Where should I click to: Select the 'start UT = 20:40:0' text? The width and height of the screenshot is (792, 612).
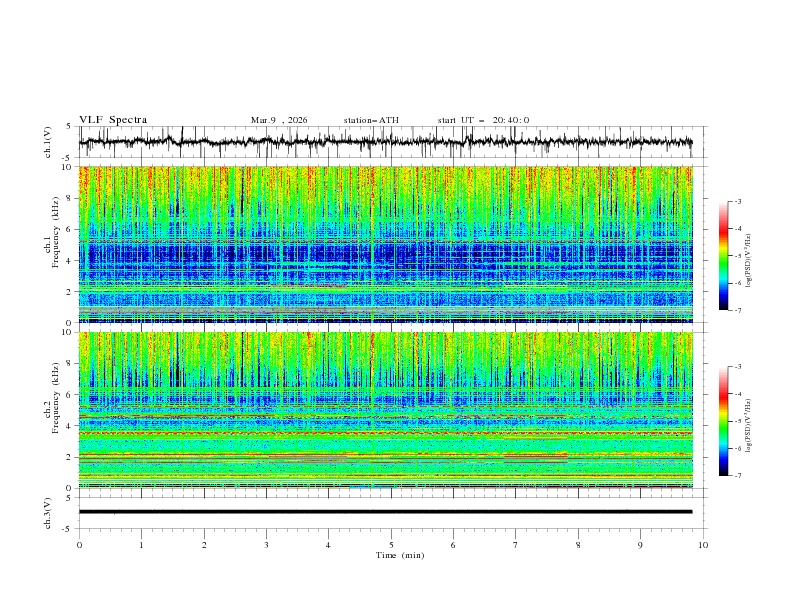pos(483,120)
